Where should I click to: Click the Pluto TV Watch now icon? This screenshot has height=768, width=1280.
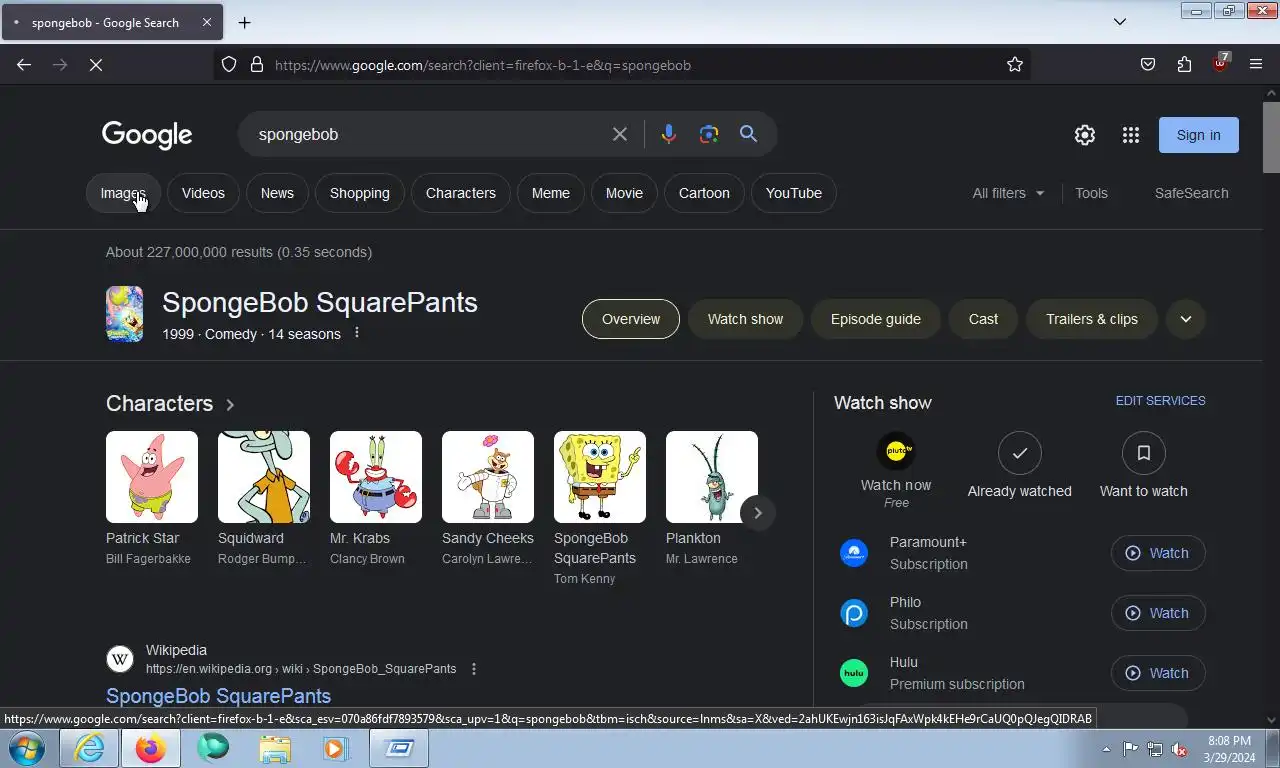[x=896, y=451]
